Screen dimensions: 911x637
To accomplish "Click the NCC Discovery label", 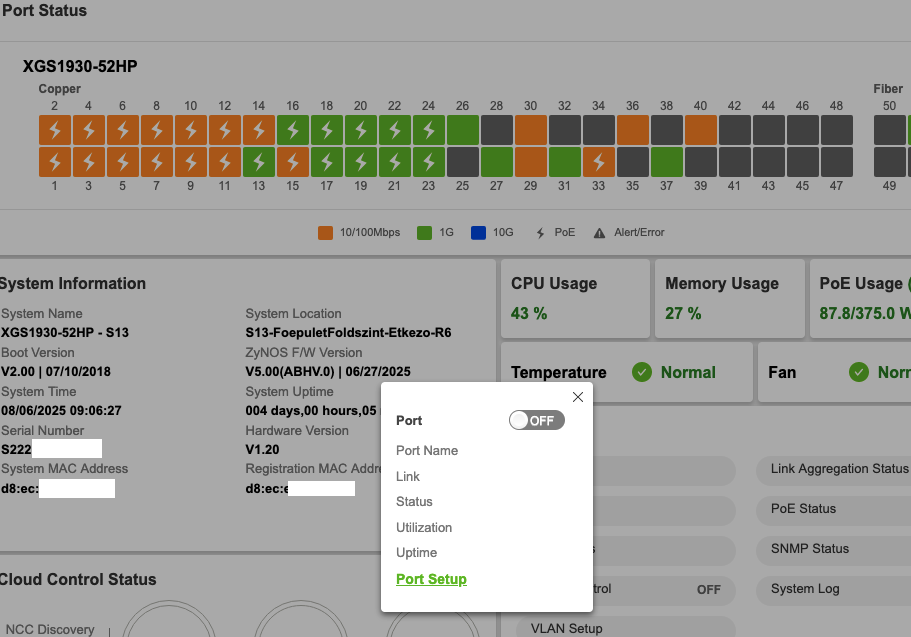I will click(x=50, y=629).
